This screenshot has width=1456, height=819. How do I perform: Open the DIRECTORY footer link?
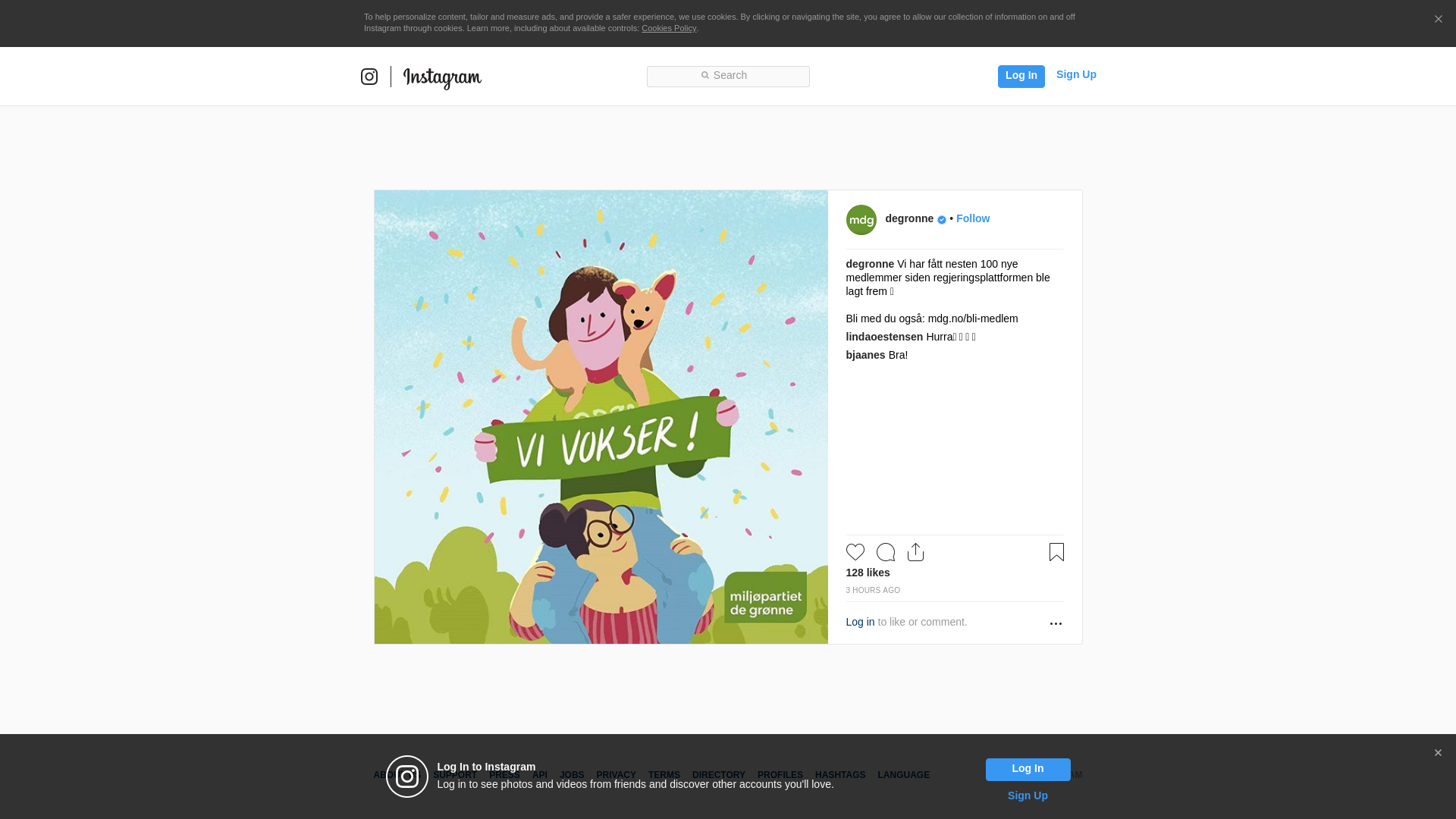tap(719, 775)
